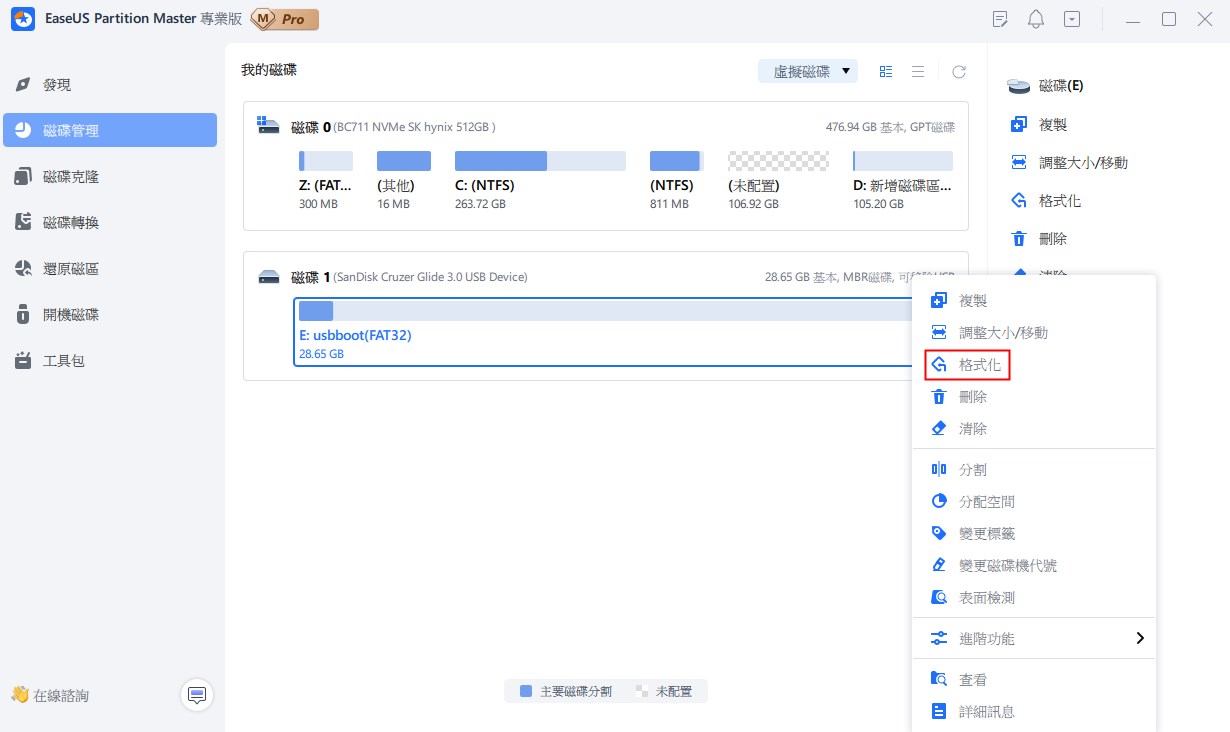The height and width of the screenshot is (732, 1230).
Task: Expand 進階功能 submenu arrow
Action: tap(1139, 638)
